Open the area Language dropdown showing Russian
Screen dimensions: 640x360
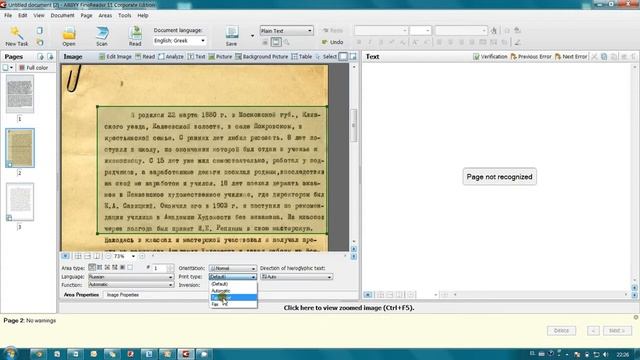[131, 277]
